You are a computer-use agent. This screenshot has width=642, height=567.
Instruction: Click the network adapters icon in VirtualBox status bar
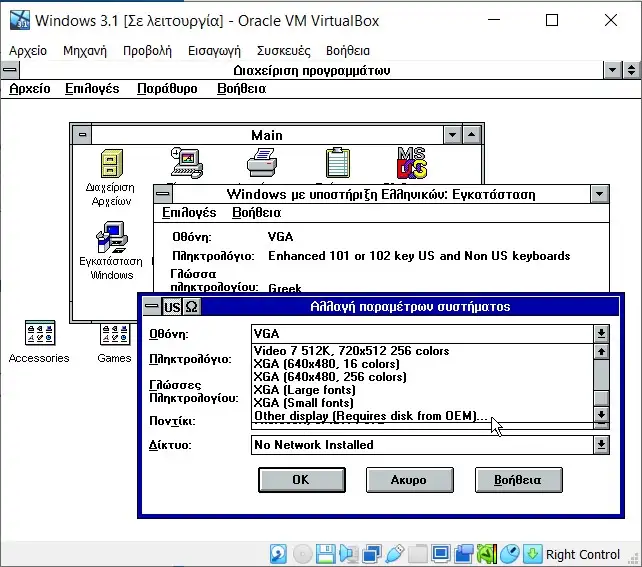372,554
